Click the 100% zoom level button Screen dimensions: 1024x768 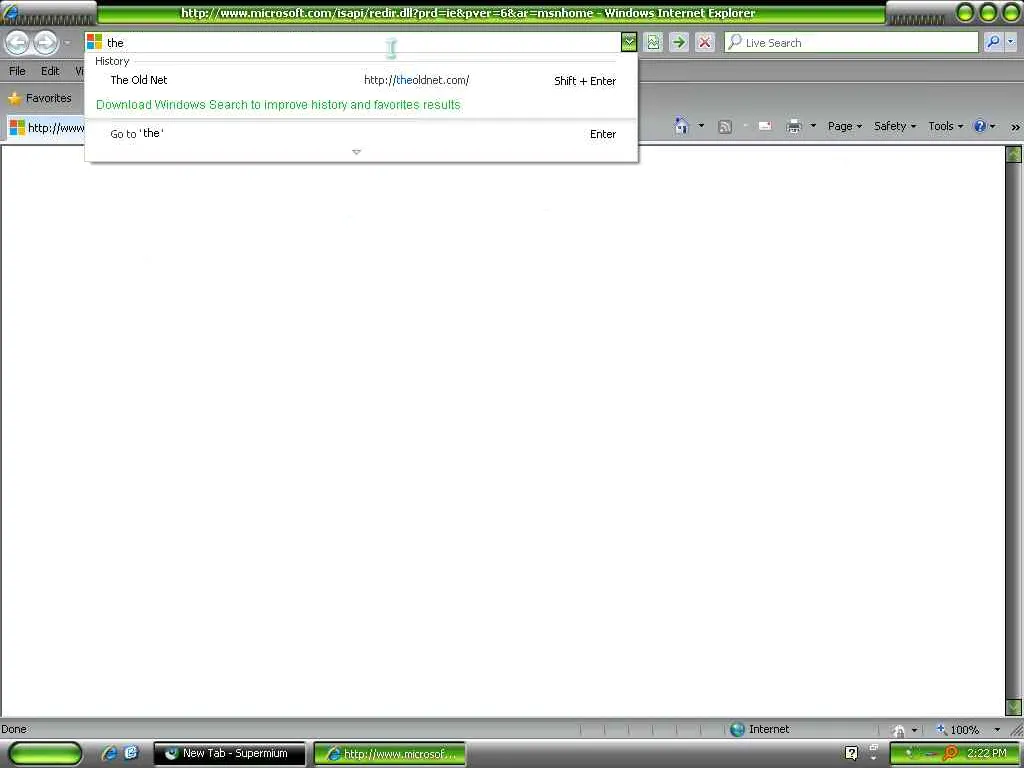pyautogui.click(x=957, y=729)
